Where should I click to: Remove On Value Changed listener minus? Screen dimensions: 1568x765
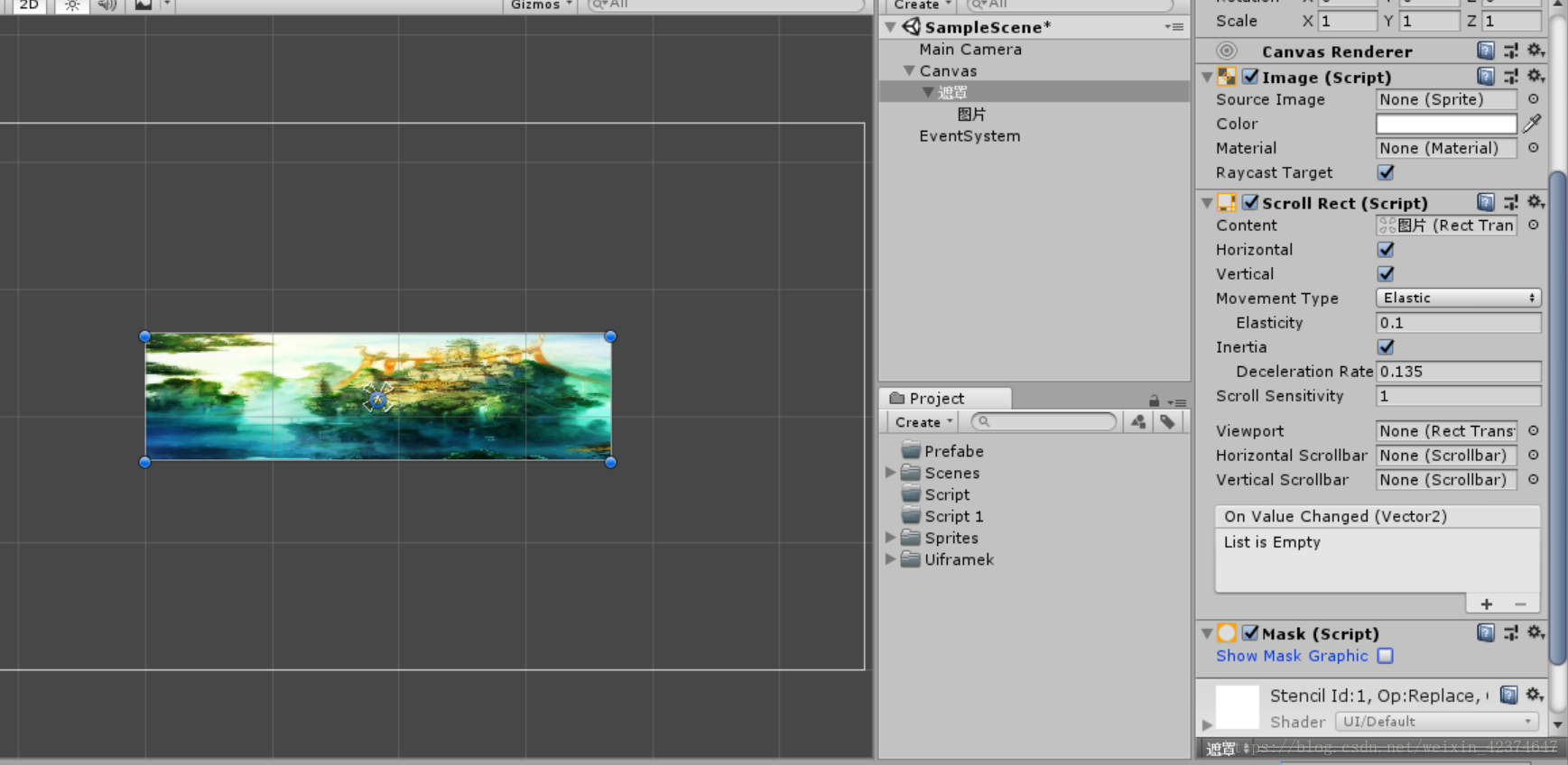[x=1520, y=604]
